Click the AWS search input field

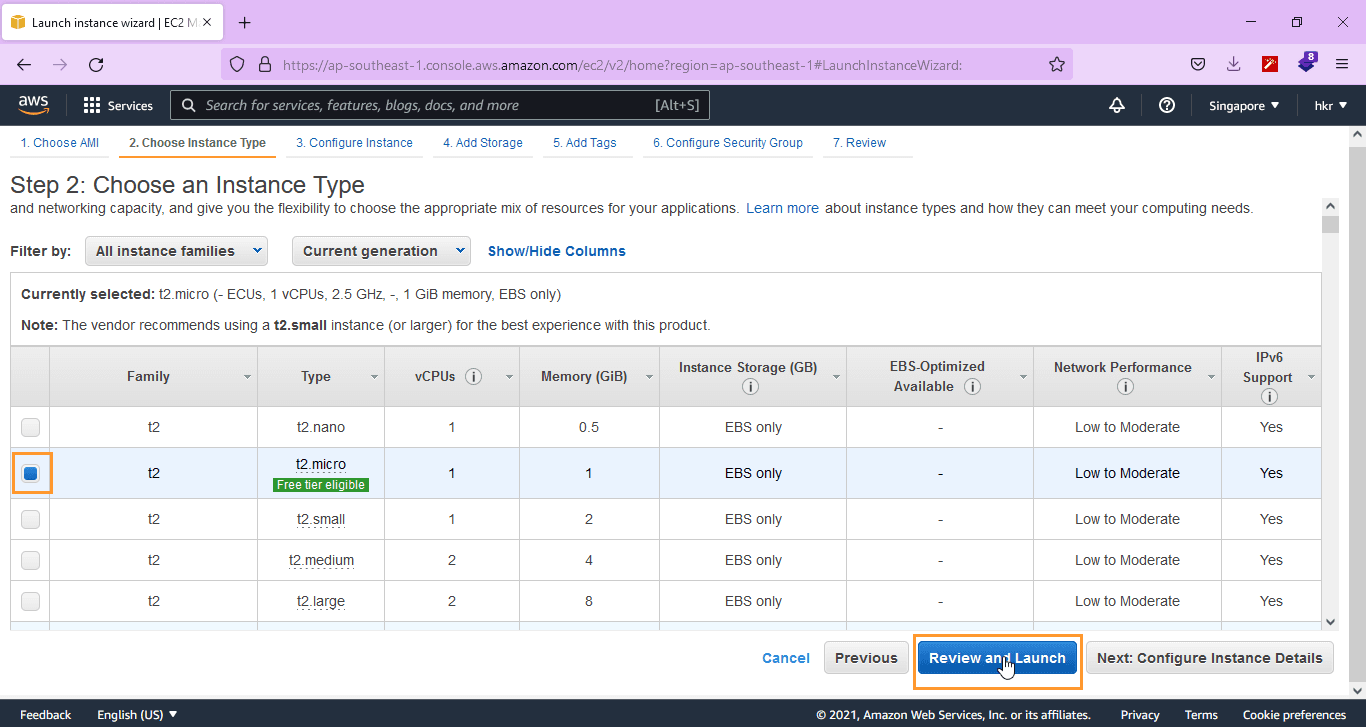click(x=440, y=105)
